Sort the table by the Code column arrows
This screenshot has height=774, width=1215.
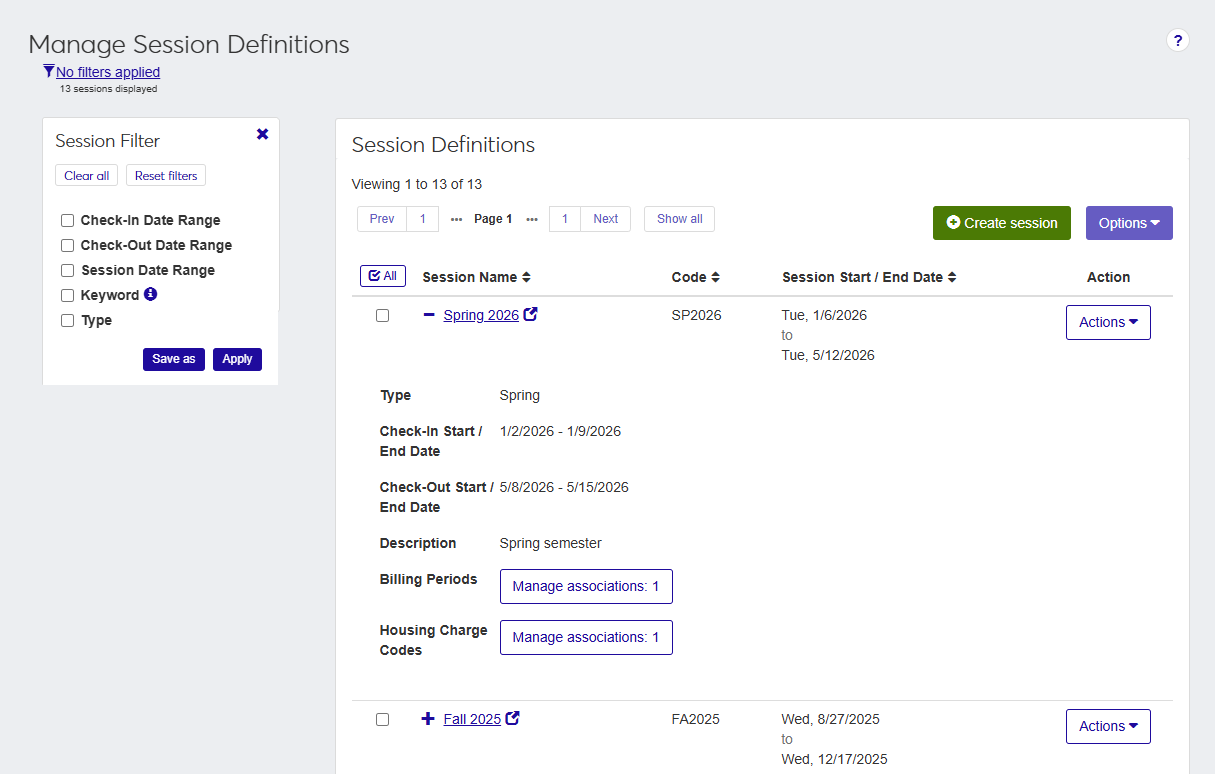[x=716, y=277]
